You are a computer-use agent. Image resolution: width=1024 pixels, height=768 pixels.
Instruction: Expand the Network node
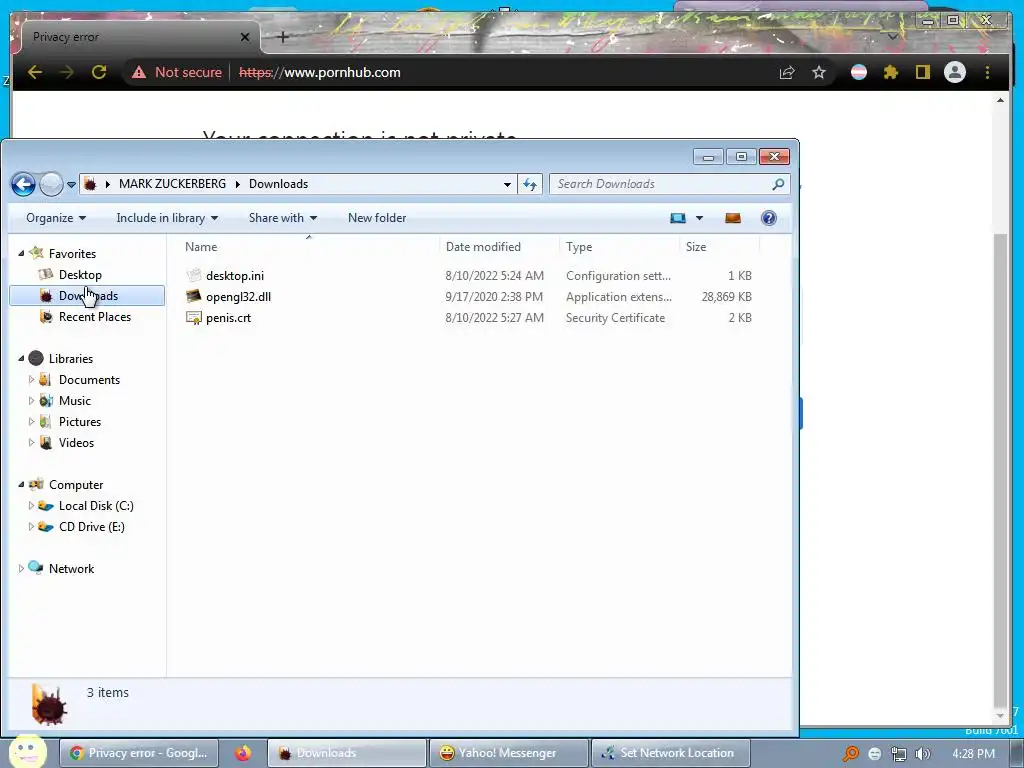point(21,569)
